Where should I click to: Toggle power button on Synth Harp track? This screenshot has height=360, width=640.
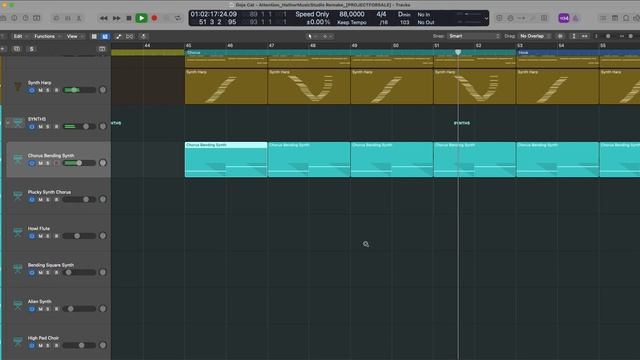[32, 90]
